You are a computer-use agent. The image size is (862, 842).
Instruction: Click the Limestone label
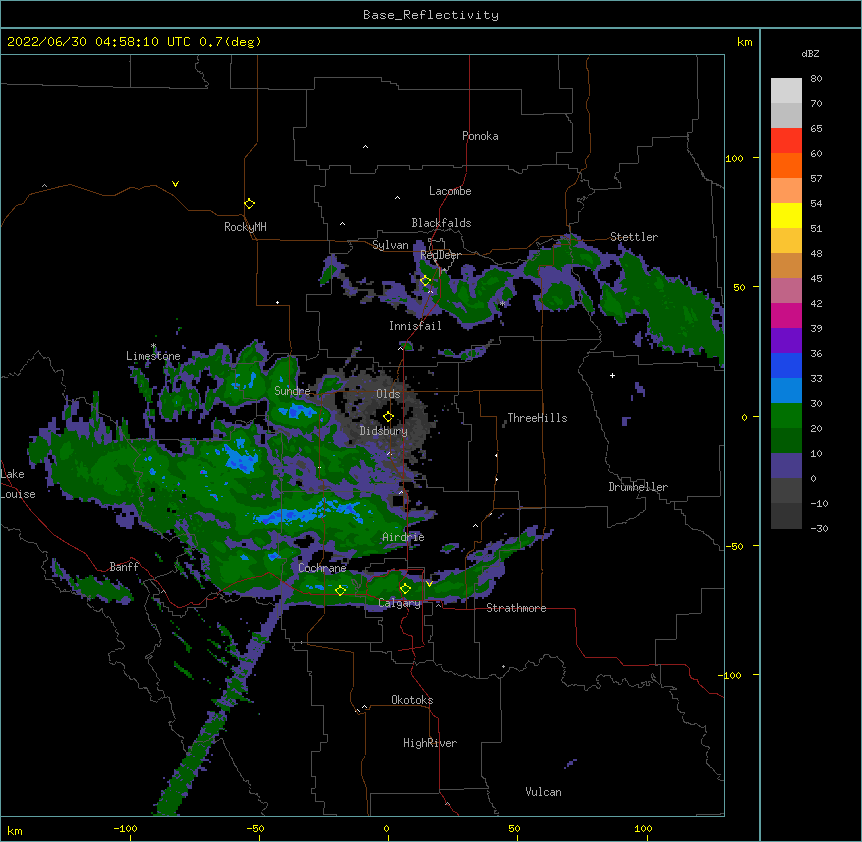click(x=153, y=356)
